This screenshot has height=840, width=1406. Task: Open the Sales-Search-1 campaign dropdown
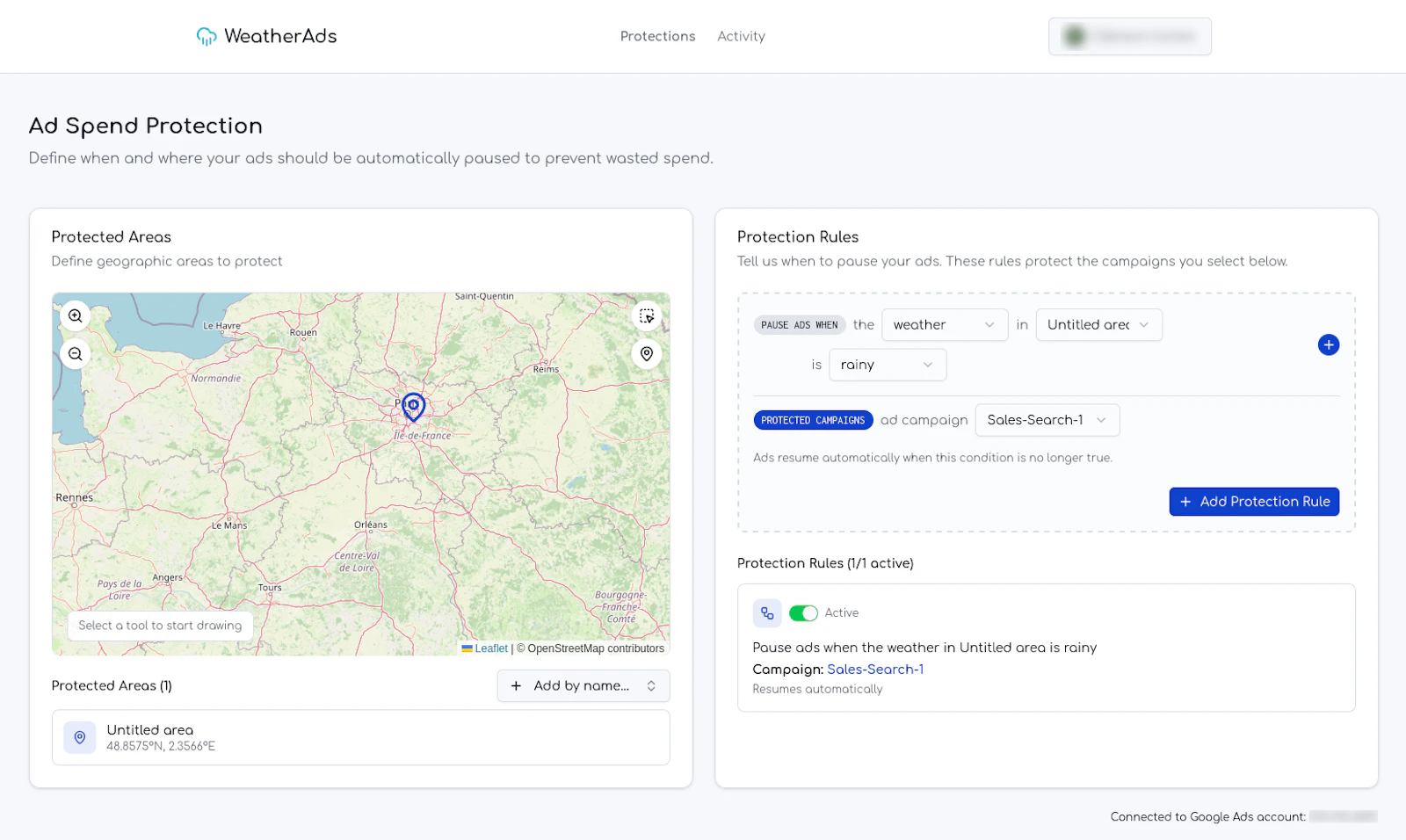point(1047,420)
